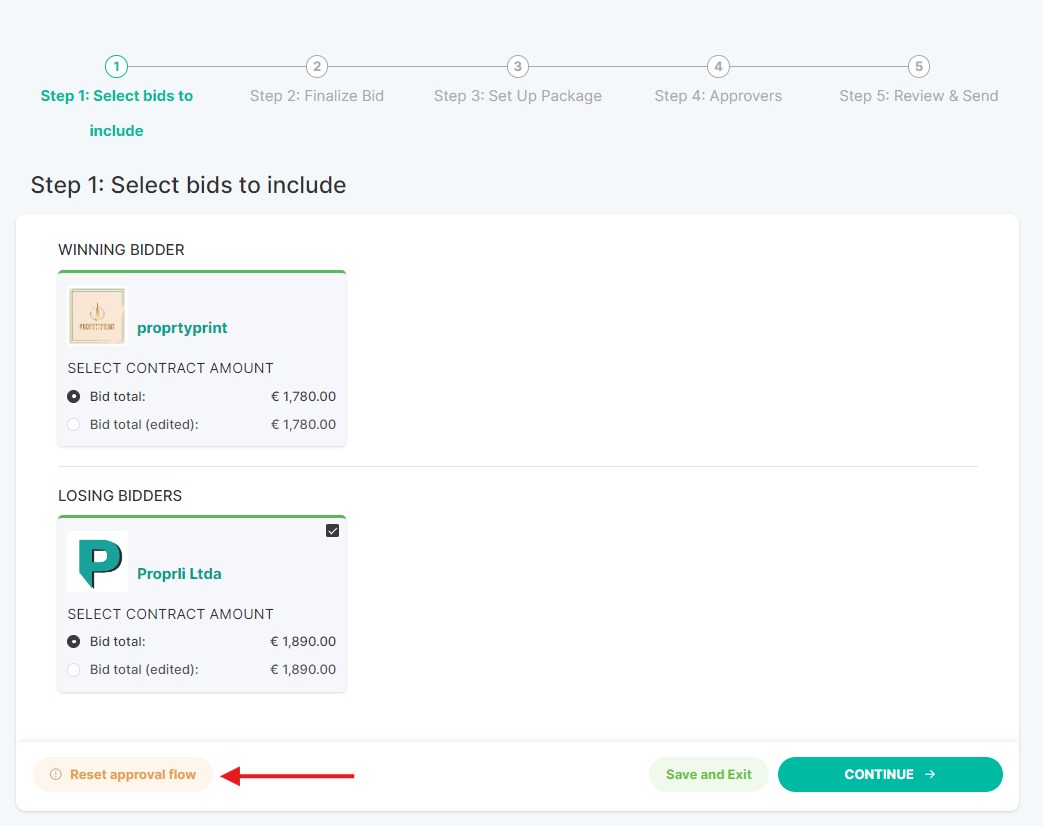The image size is (1043, 826).
Task: Choose edited bid total for Proprli Ltda
Action: pyautogui.click(x=74, y=670)
